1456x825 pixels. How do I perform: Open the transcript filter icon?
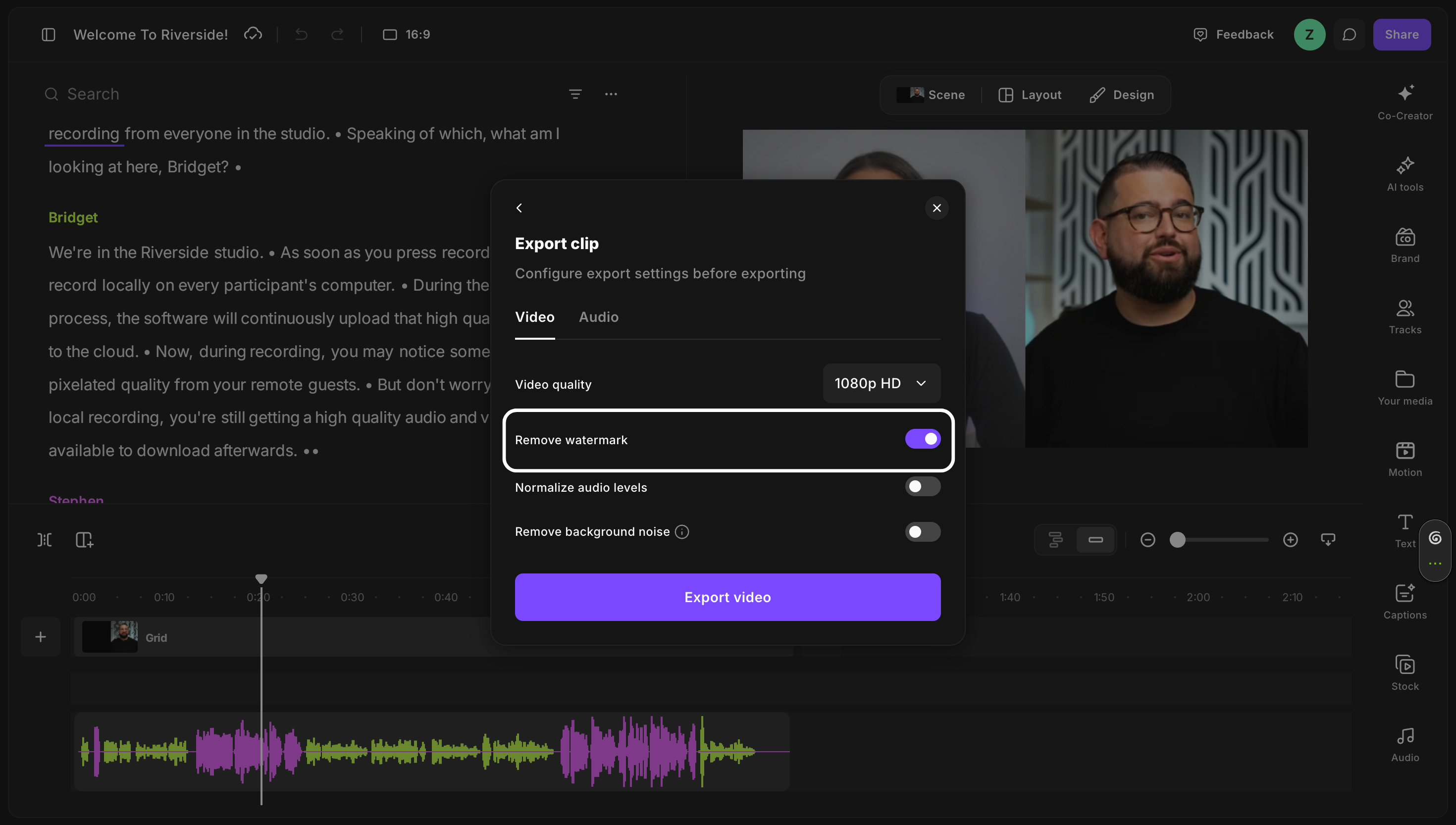point(575,94)
